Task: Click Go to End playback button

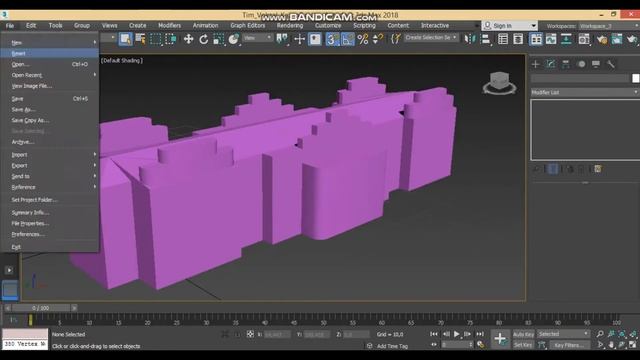Action: coord(480,334)
